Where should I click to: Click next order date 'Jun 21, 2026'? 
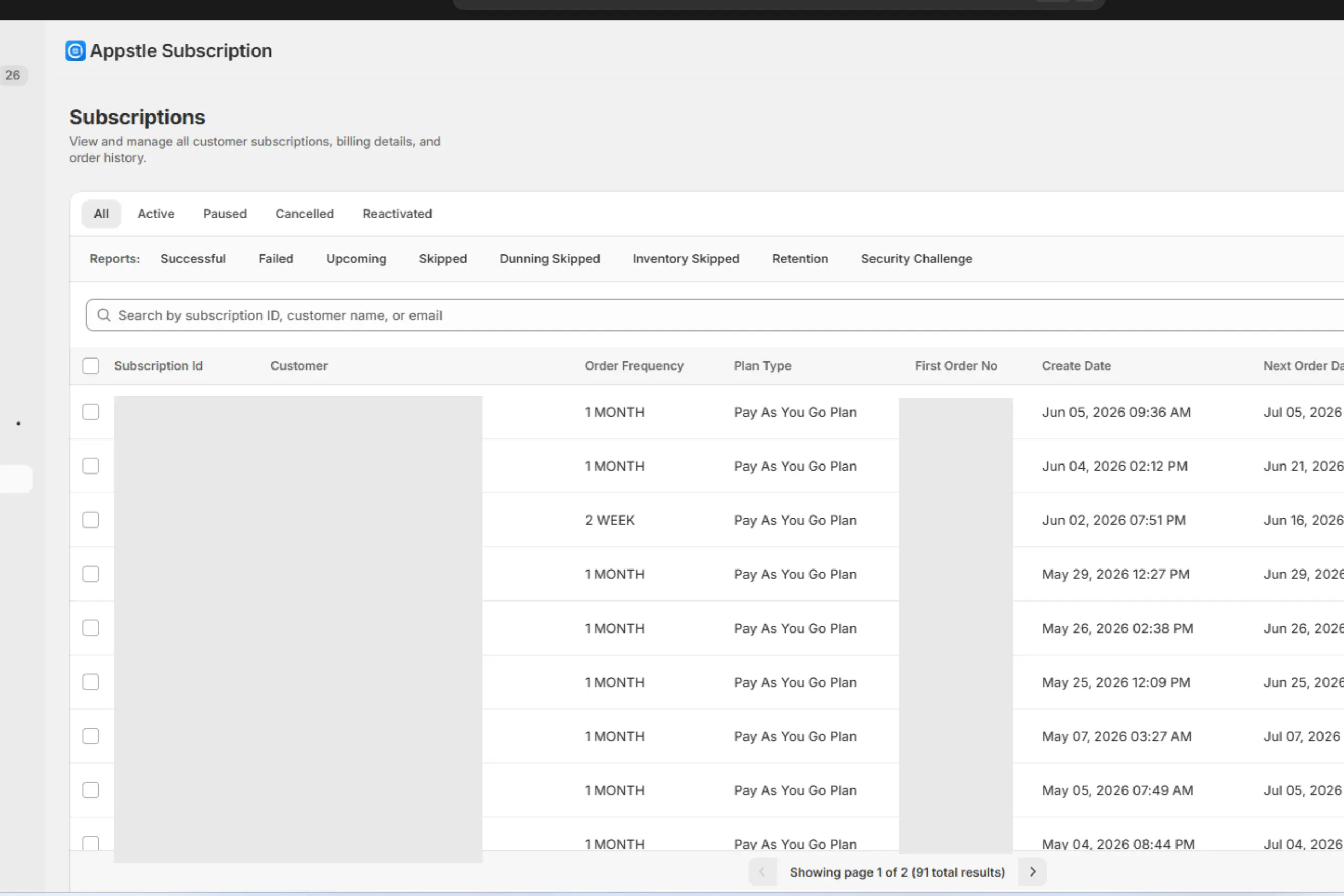(1304, 466)
